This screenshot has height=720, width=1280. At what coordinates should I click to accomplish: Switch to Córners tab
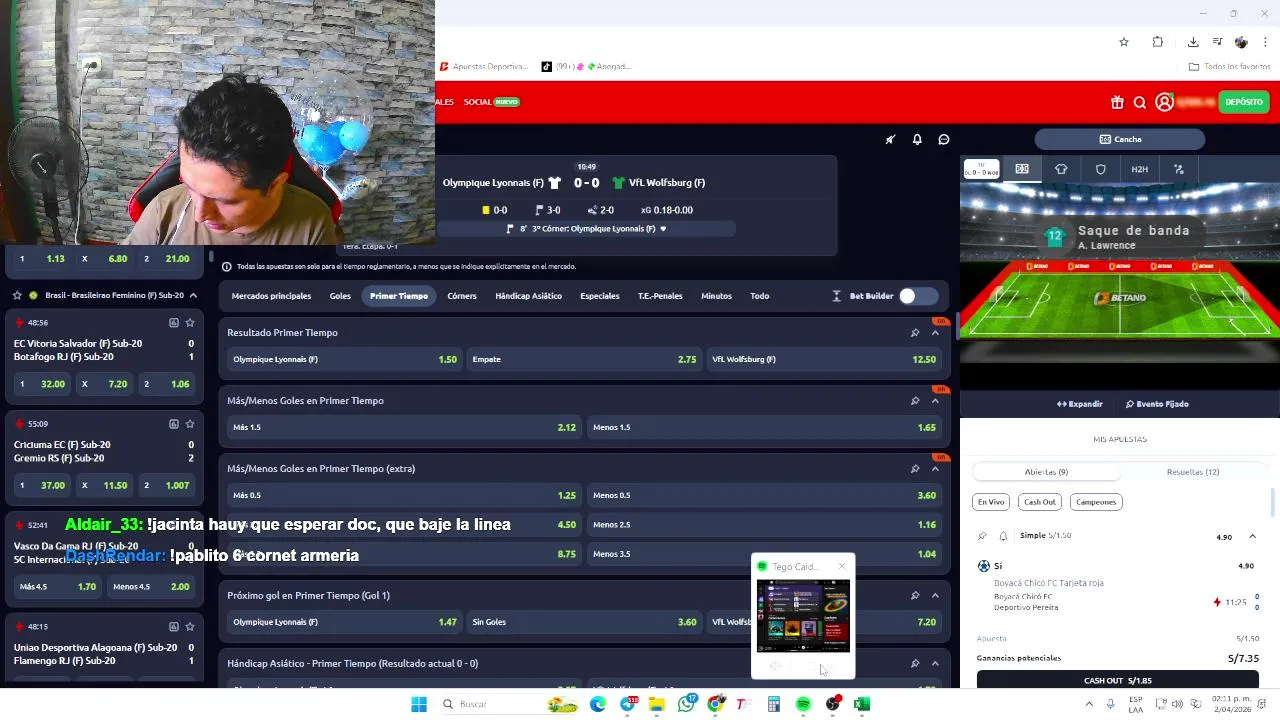(x=462, y=296)
